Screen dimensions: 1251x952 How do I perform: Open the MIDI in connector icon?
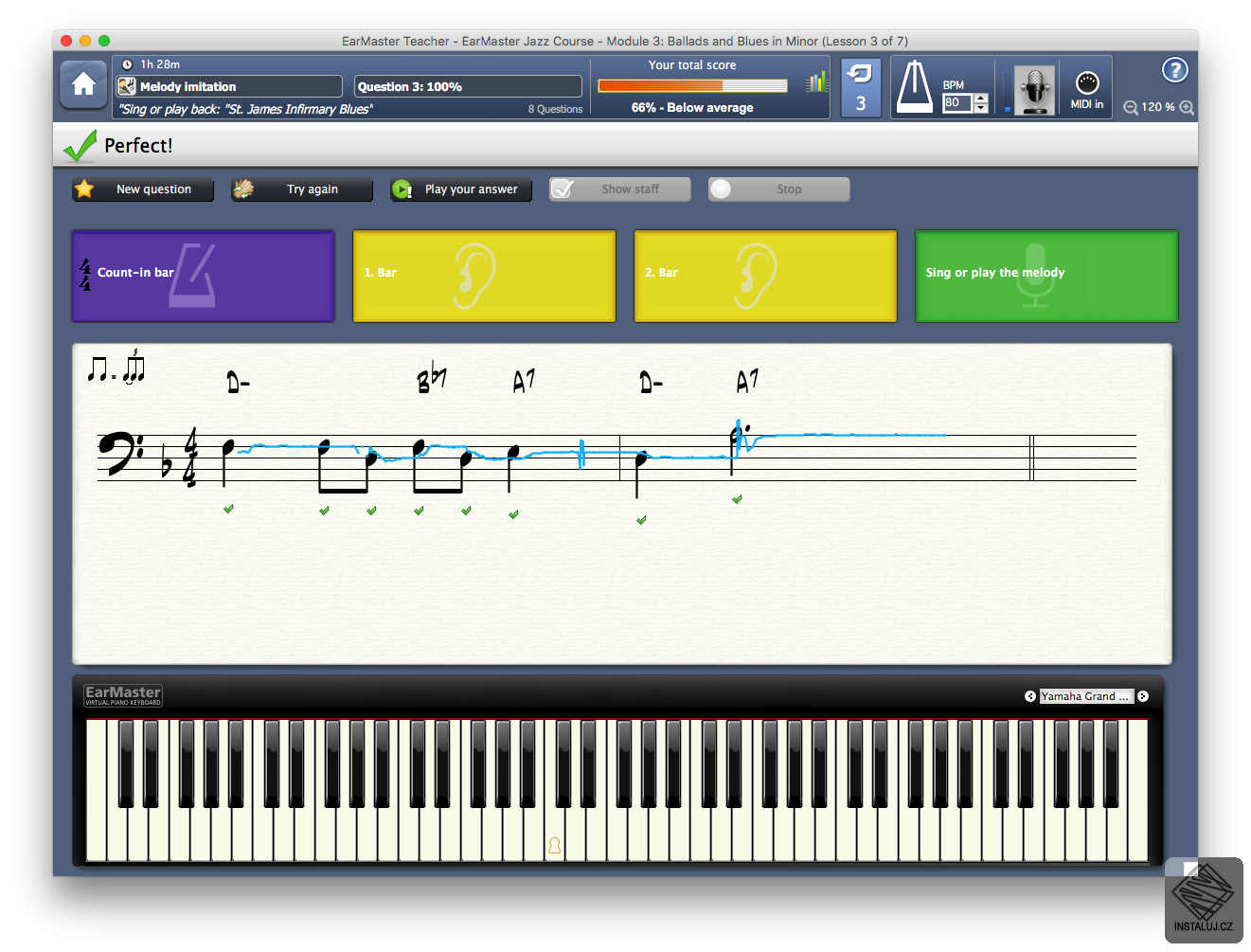coord(1087,83)
